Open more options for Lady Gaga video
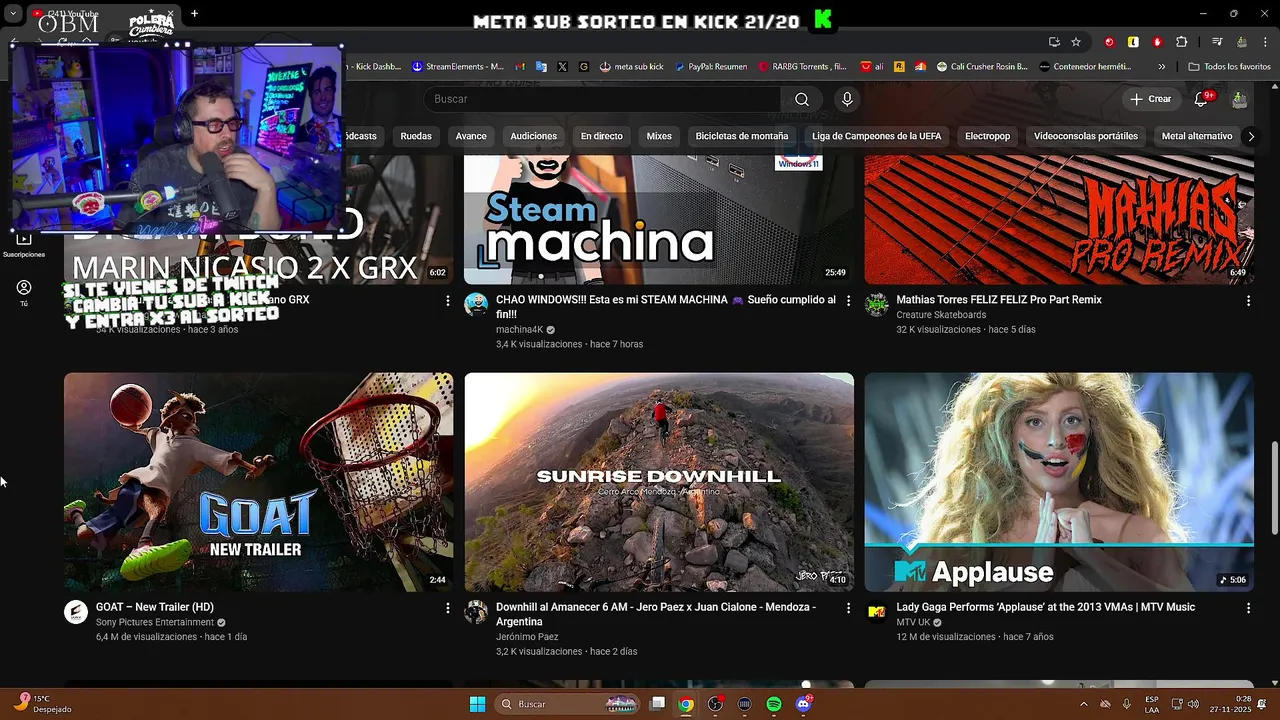The width and height of the screenshot is (1280, 720). [1248, 607]
